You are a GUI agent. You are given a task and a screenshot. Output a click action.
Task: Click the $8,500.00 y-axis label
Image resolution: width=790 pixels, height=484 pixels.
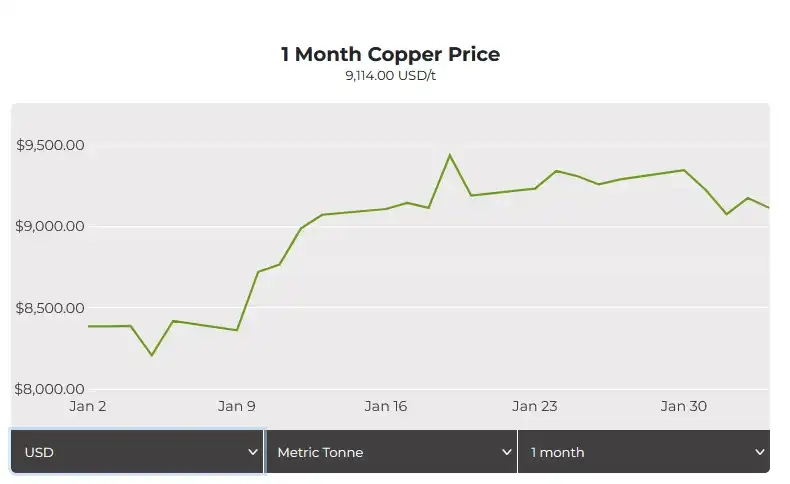point(50,308)
